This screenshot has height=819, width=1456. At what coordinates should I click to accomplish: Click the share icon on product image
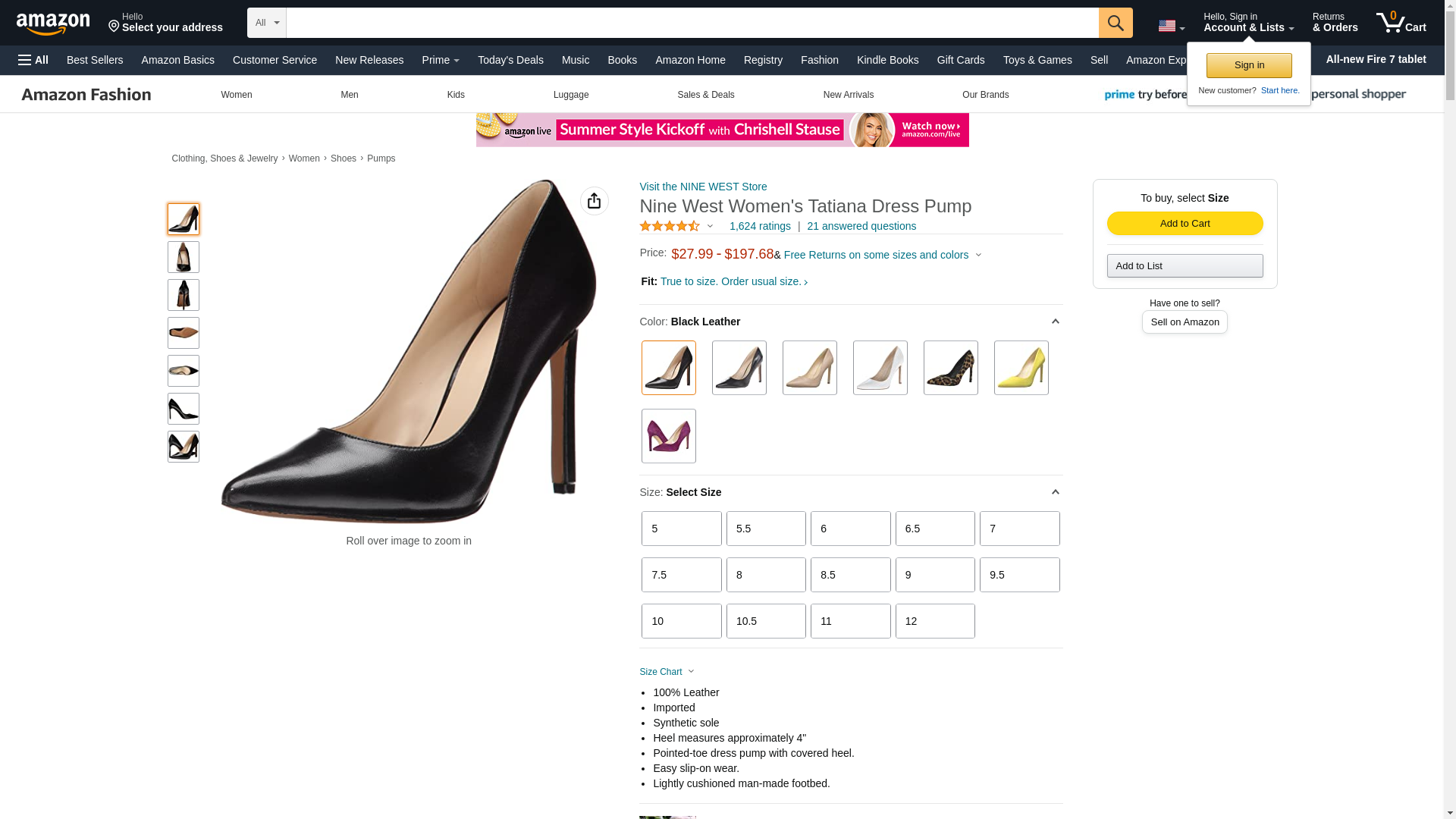point(594,201)
